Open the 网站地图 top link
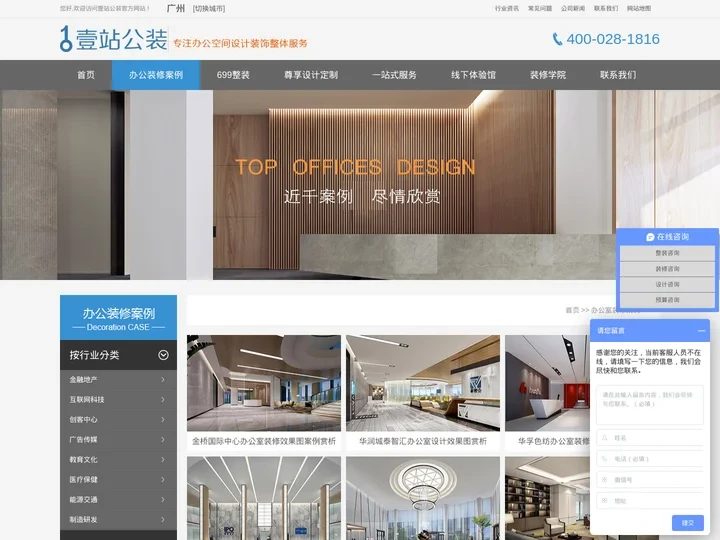The image size is (720, 540). (x=639, y=8)
